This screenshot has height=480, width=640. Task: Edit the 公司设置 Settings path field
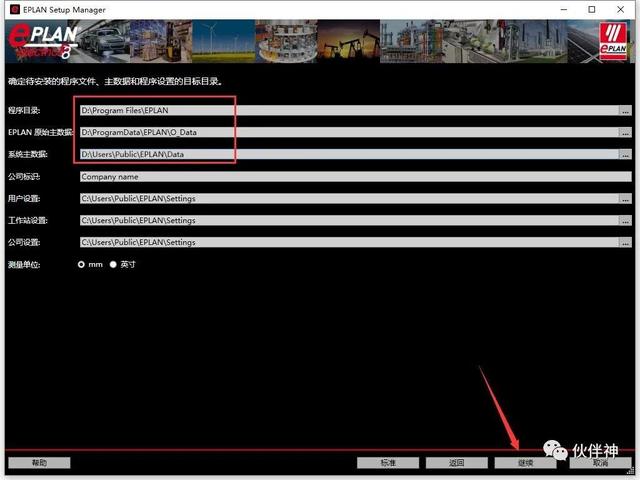(349, 242)
